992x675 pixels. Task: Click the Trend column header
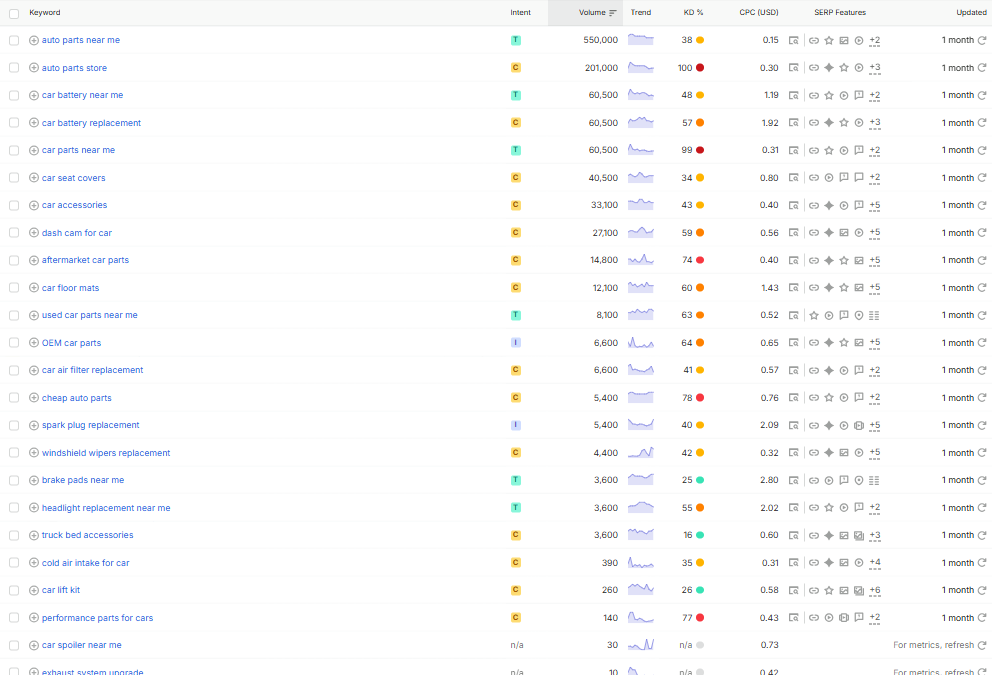(640, 13)
